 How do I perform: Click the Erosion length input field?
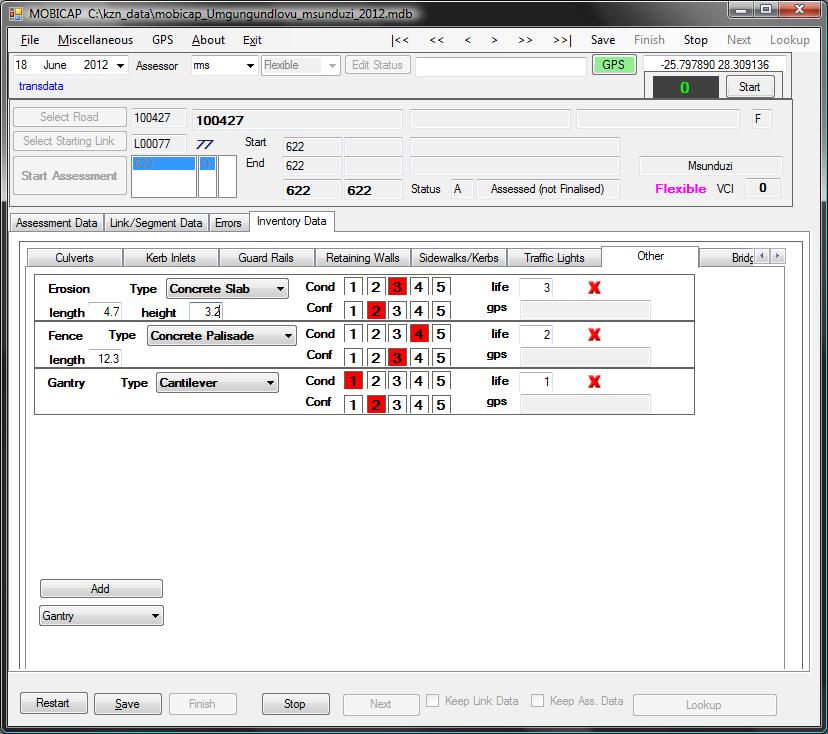pyautogui.click(x=105, y=312)
